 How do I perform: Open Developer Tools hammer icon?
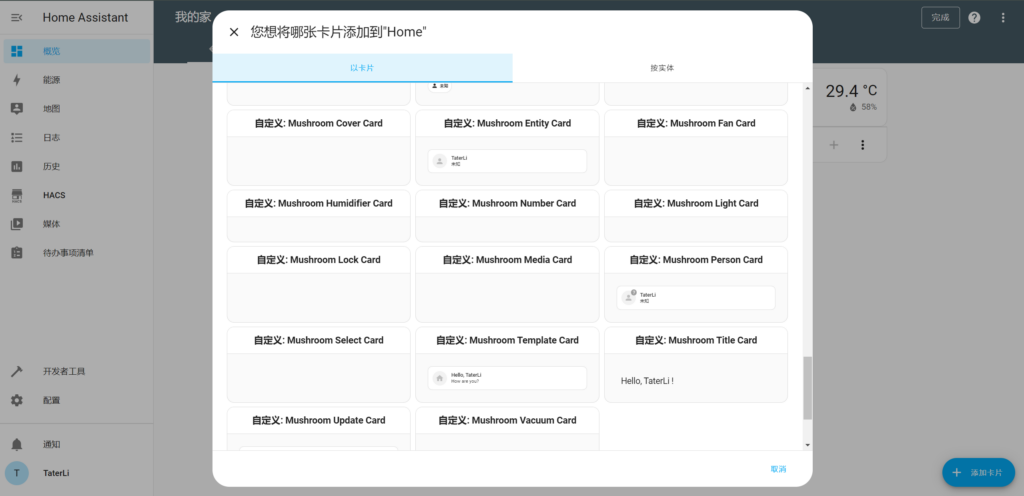click(17, 371)
